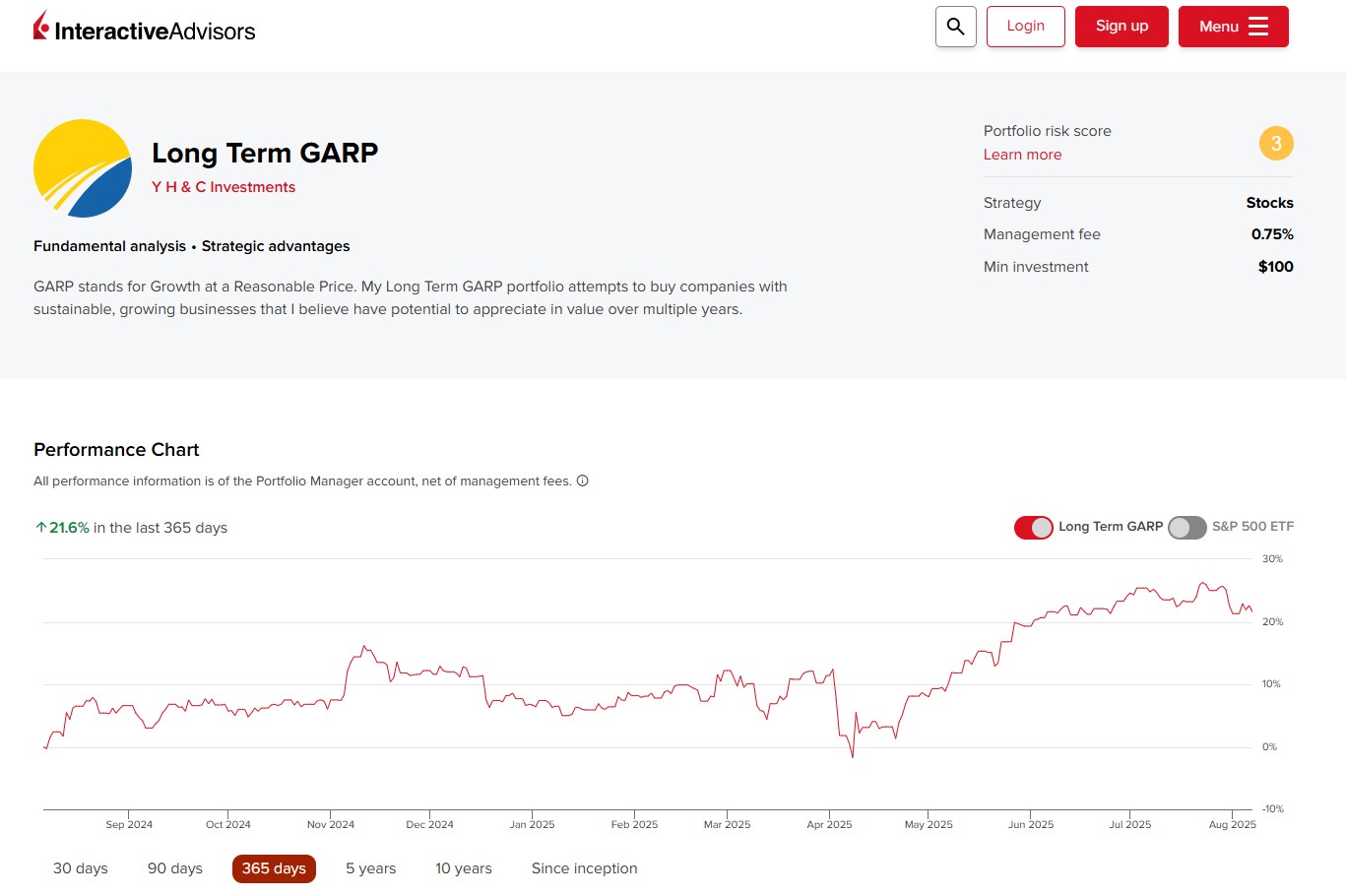Click the Fundamental analysis tag text
This screenshot has width=1346, height=896.
(109, 246)
